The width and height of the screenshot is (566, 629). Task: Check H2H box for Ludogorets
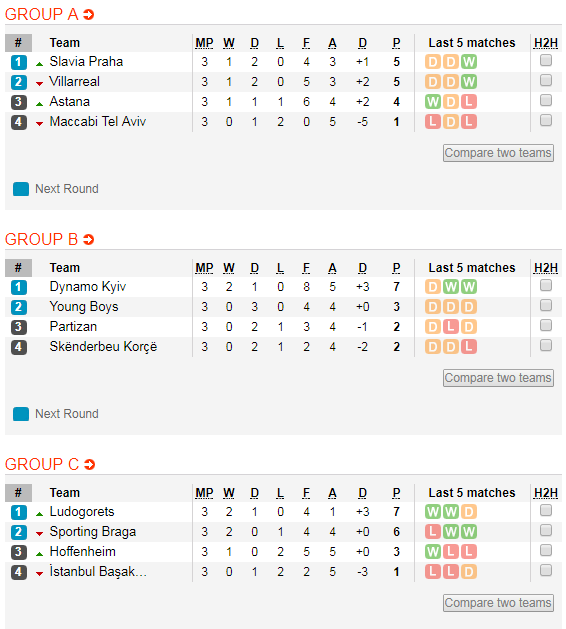point(546,511)
